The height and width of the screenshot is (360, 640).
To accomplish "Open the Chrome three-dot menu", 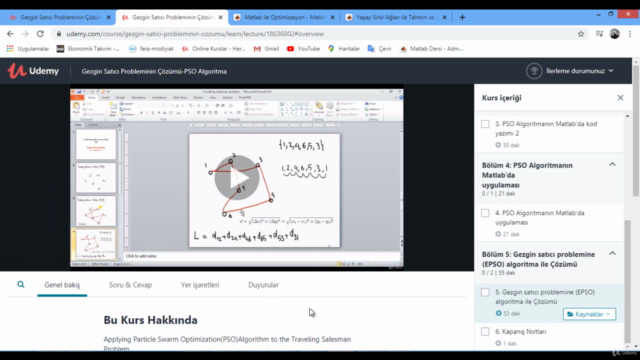I will click(x=630, y=34).
